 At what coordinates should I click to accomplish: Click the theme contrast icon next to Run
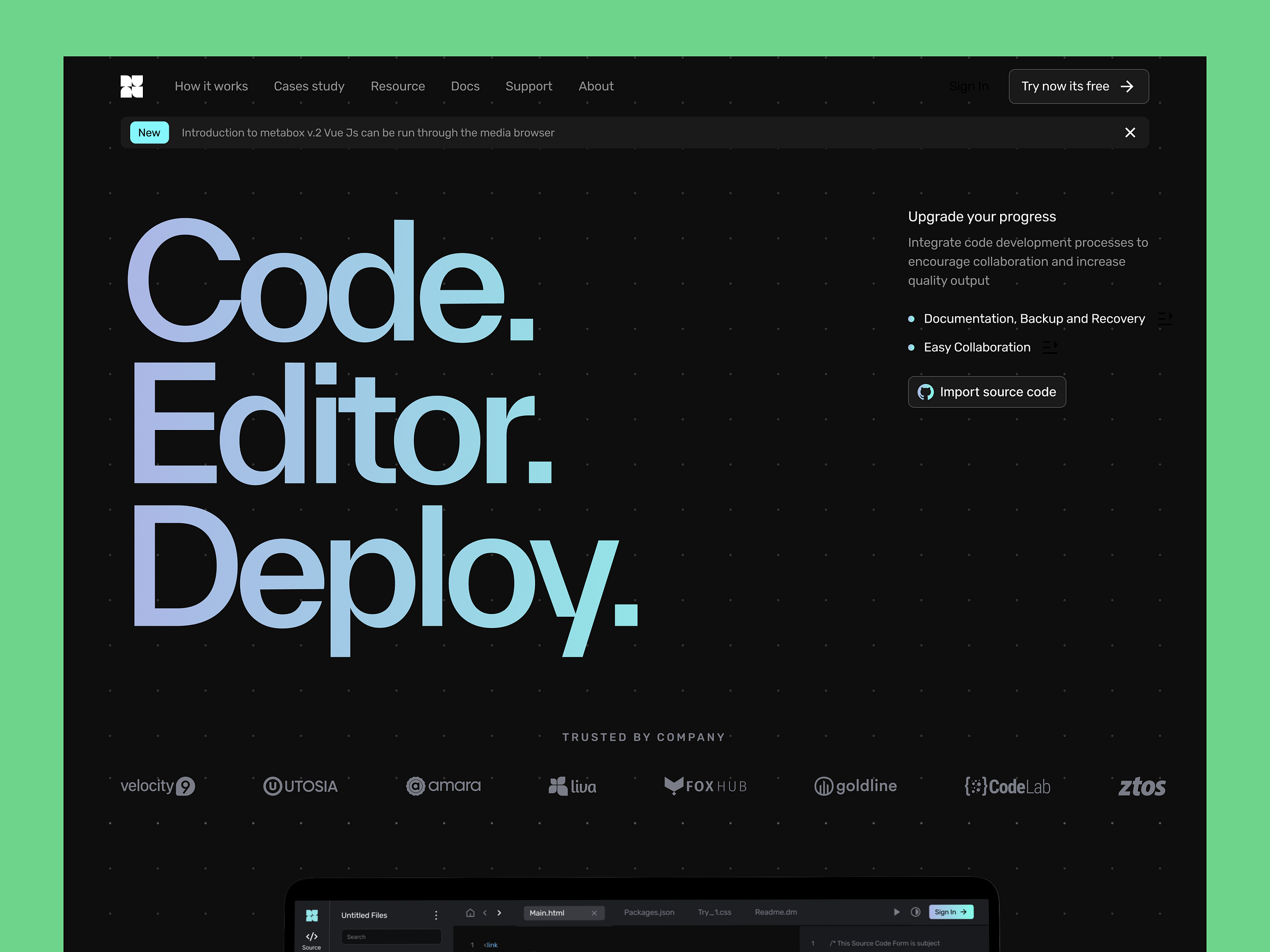tap(917, 912)
